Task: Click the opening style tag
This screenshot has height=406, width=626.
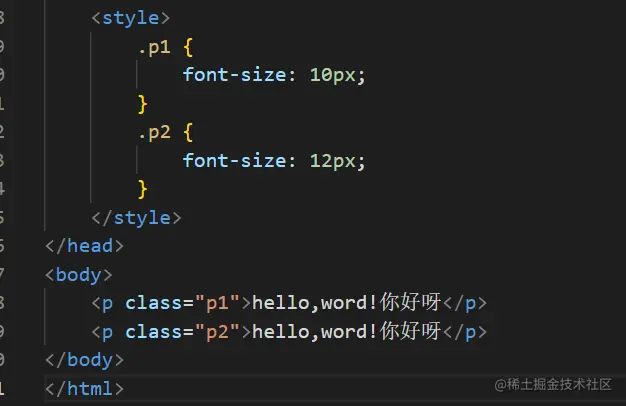Action: pos(131,18)
